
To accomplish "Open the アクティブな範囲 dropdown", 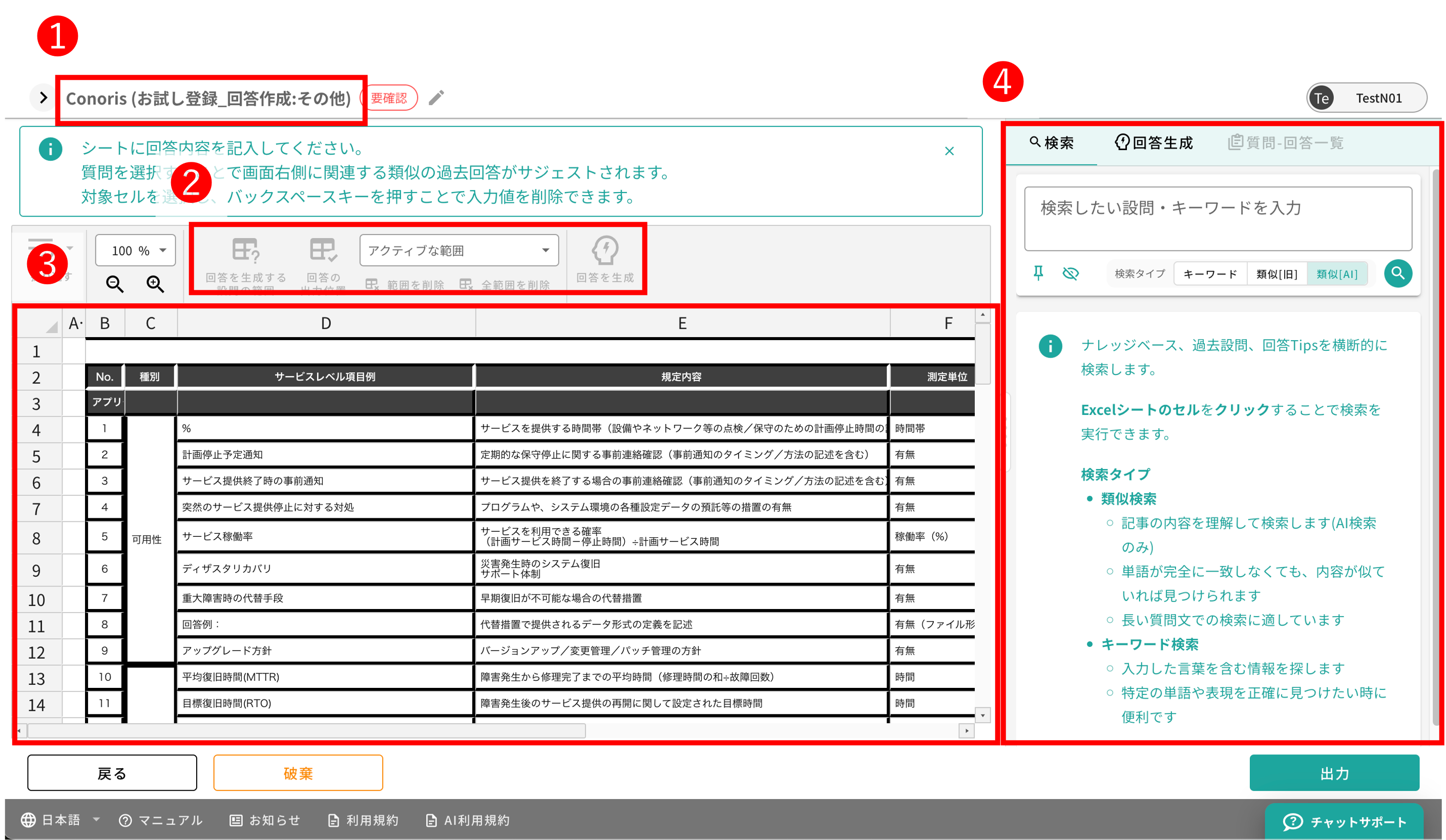I will [x=458, y=250].
